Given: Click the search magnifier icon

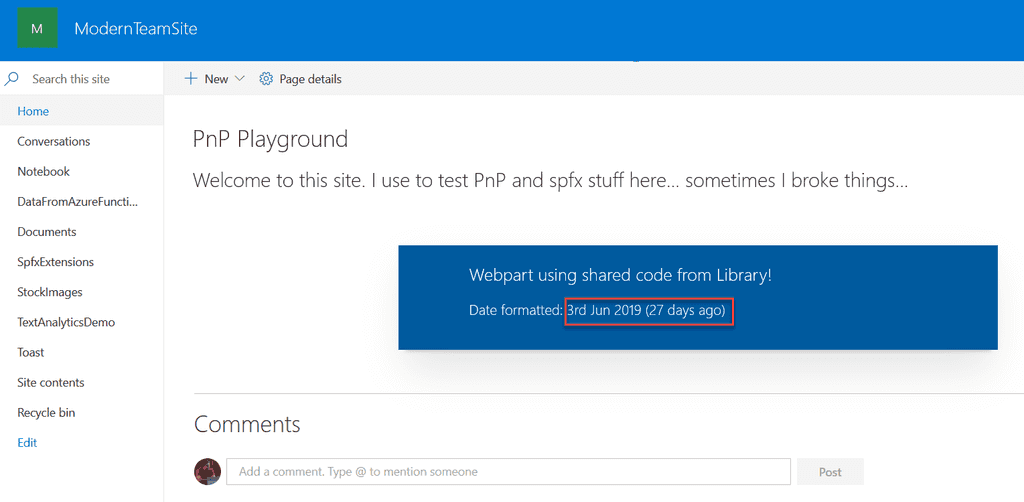Looking at the screenshot, I should (11, 79).
